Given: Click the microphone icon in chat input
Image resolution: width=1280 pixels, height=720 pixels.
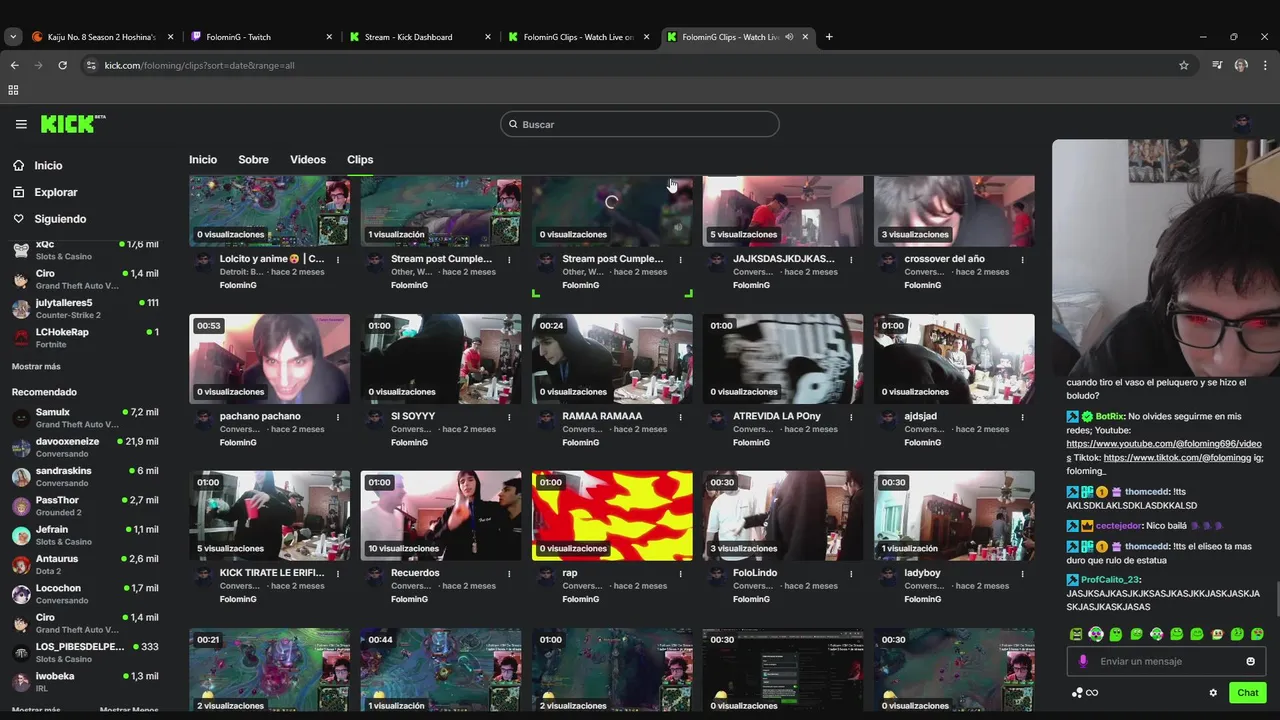Looking at the screenshot, I should [x=1083, y=662].
